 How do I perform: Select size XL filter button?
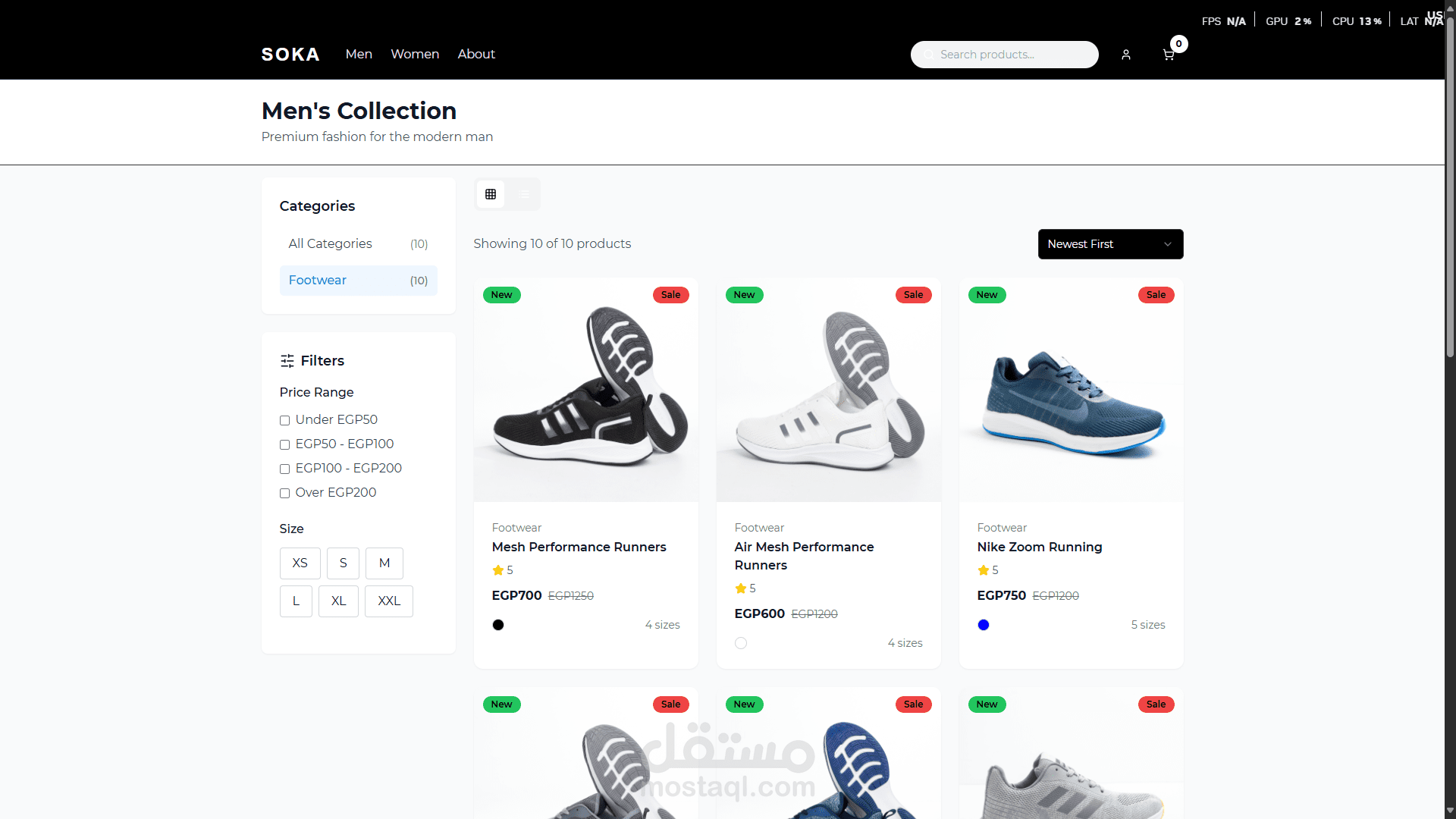click(338, 601)
